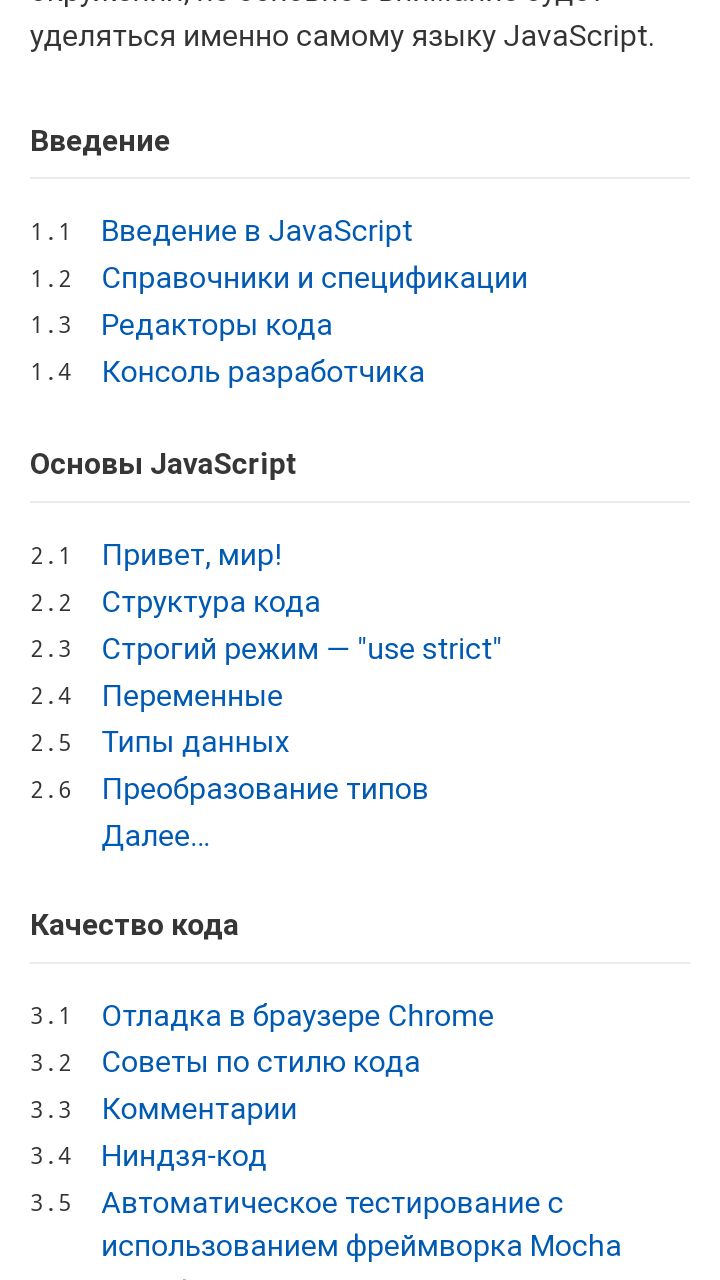The height and width of the screenshot is (1280, 720).
Task: Click the 'Основы JavaScript' section heading
Action: click(163, 464)
